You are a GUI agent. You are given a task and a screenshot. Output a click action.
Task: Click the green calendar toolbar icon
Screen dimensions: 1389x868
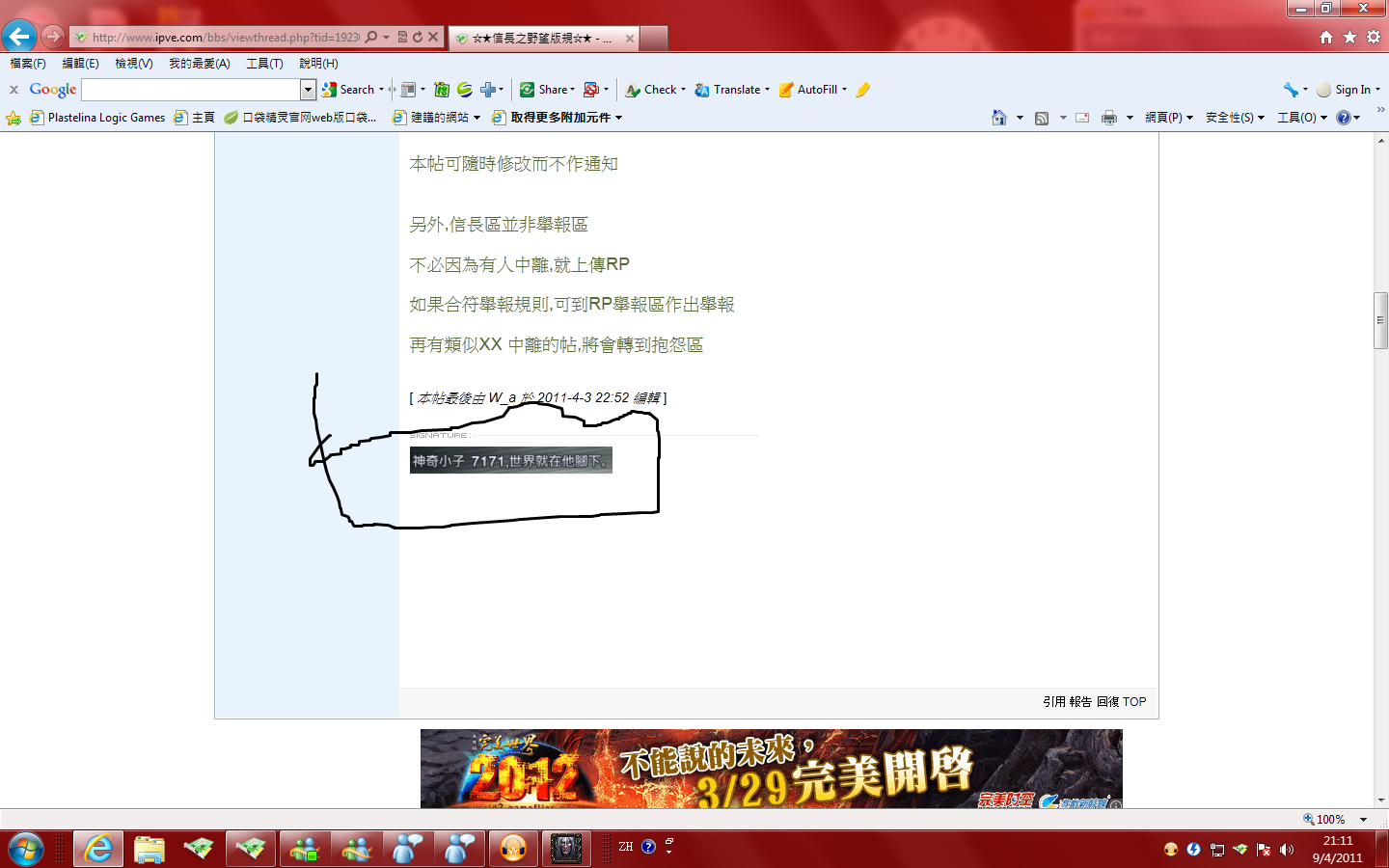(x=442, y=90)
